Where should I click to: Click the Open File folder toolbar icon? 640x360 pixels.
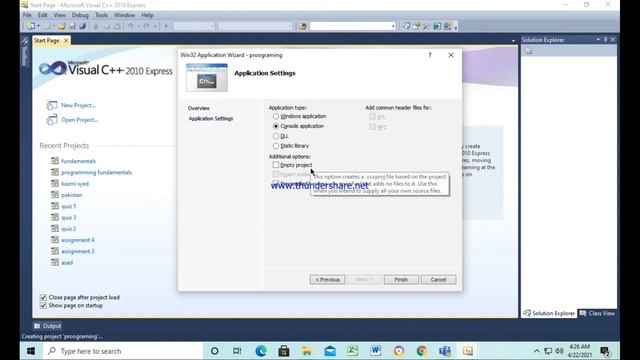tap(61, 26)
